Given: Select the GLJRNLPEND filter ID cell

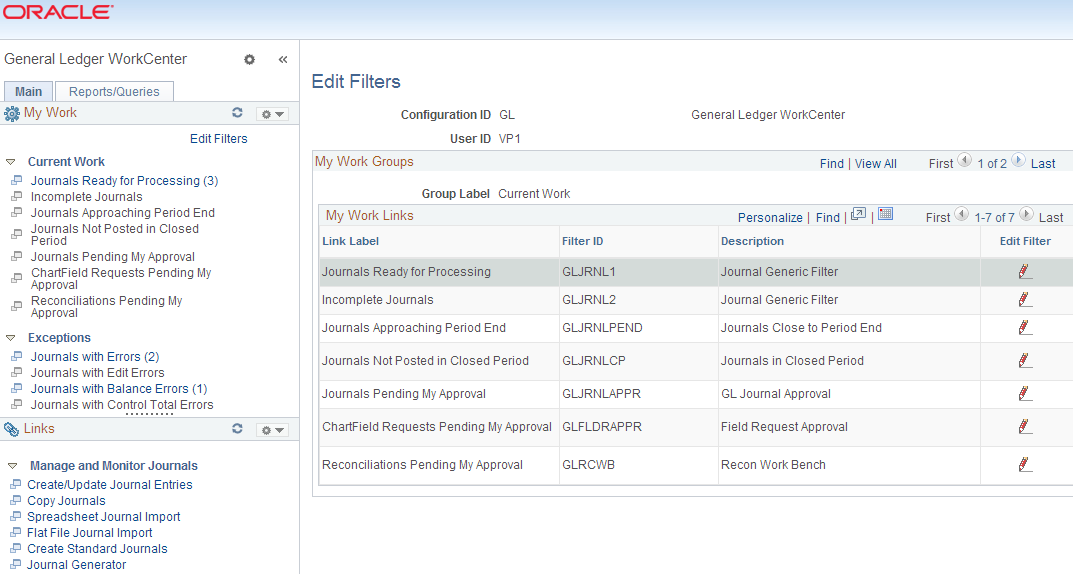Looking at the screenshot, I should 602,328.
